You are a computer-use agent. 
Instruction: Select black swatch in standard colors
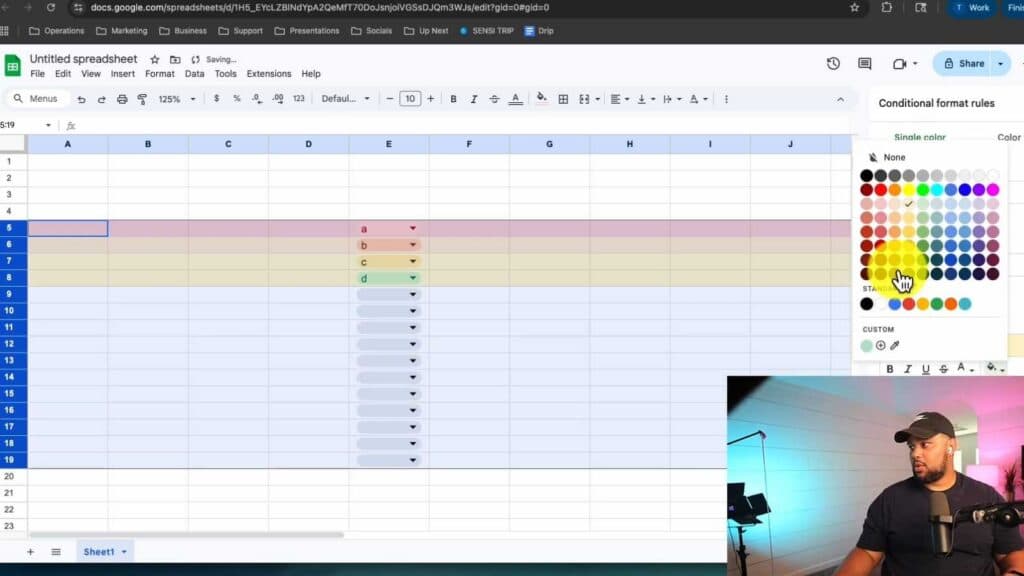(867, 304)
